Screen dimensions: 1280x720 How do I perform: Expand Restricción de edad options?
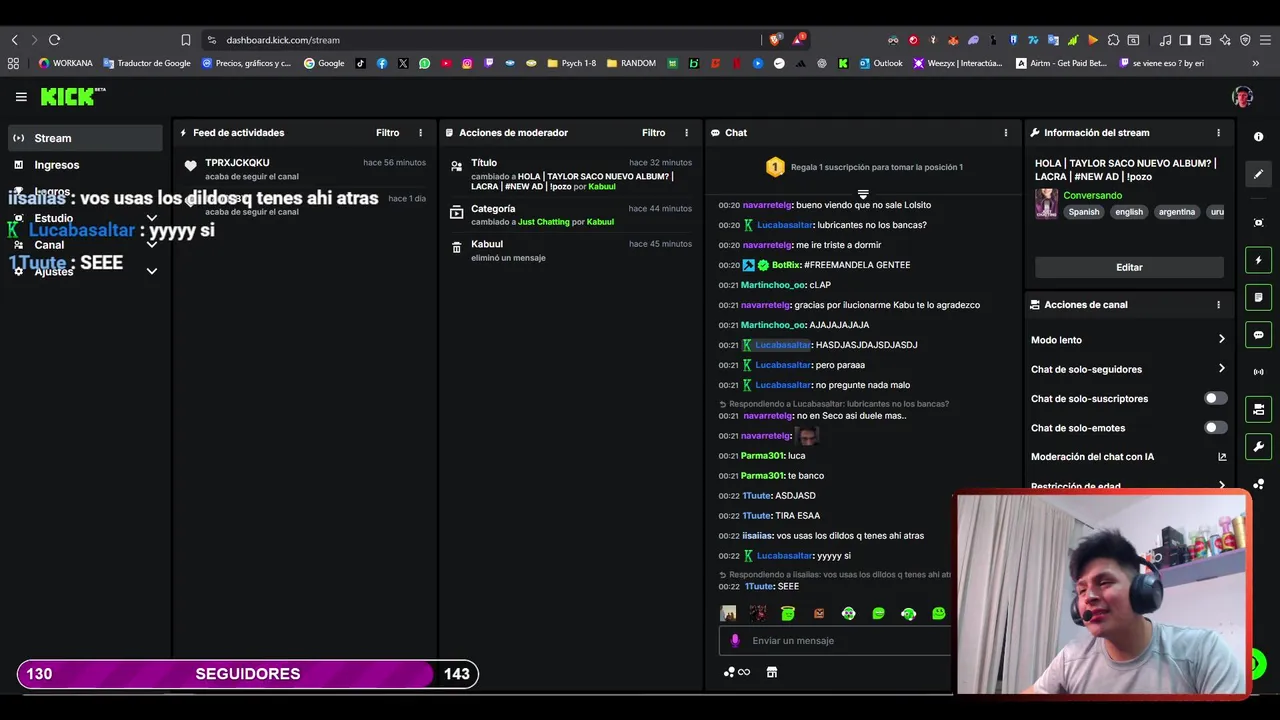click(x=1221, y=486)
